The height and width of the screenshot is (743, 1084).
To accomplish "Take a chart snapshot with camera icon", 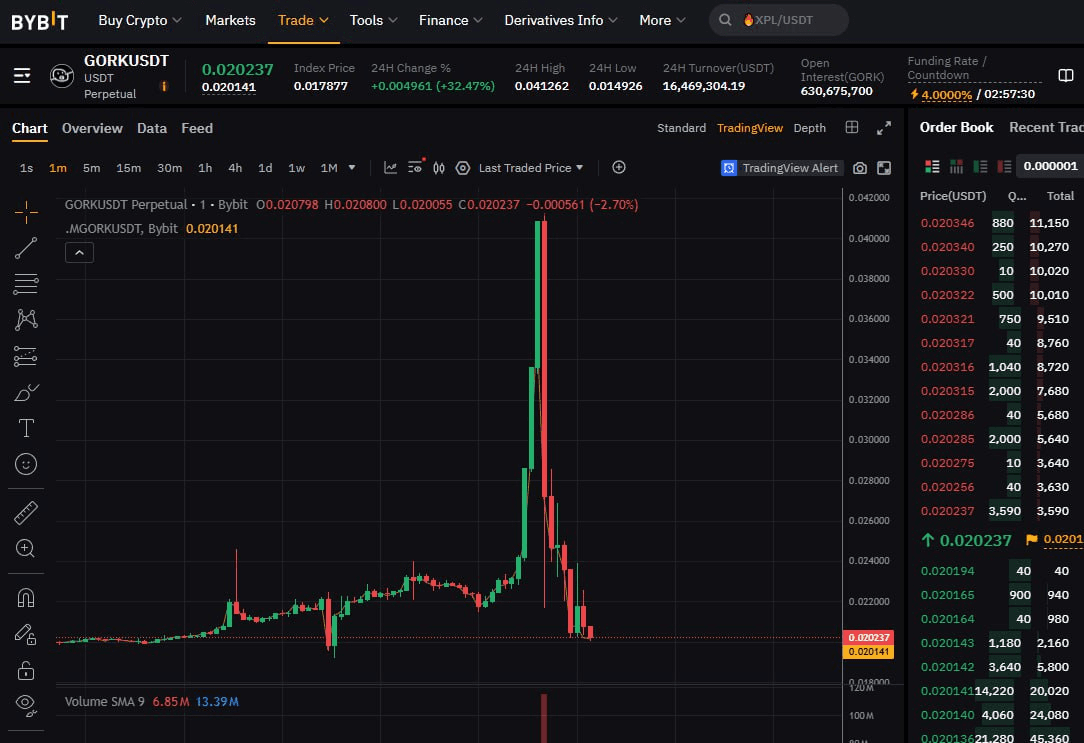I will [x=860, y=168].
